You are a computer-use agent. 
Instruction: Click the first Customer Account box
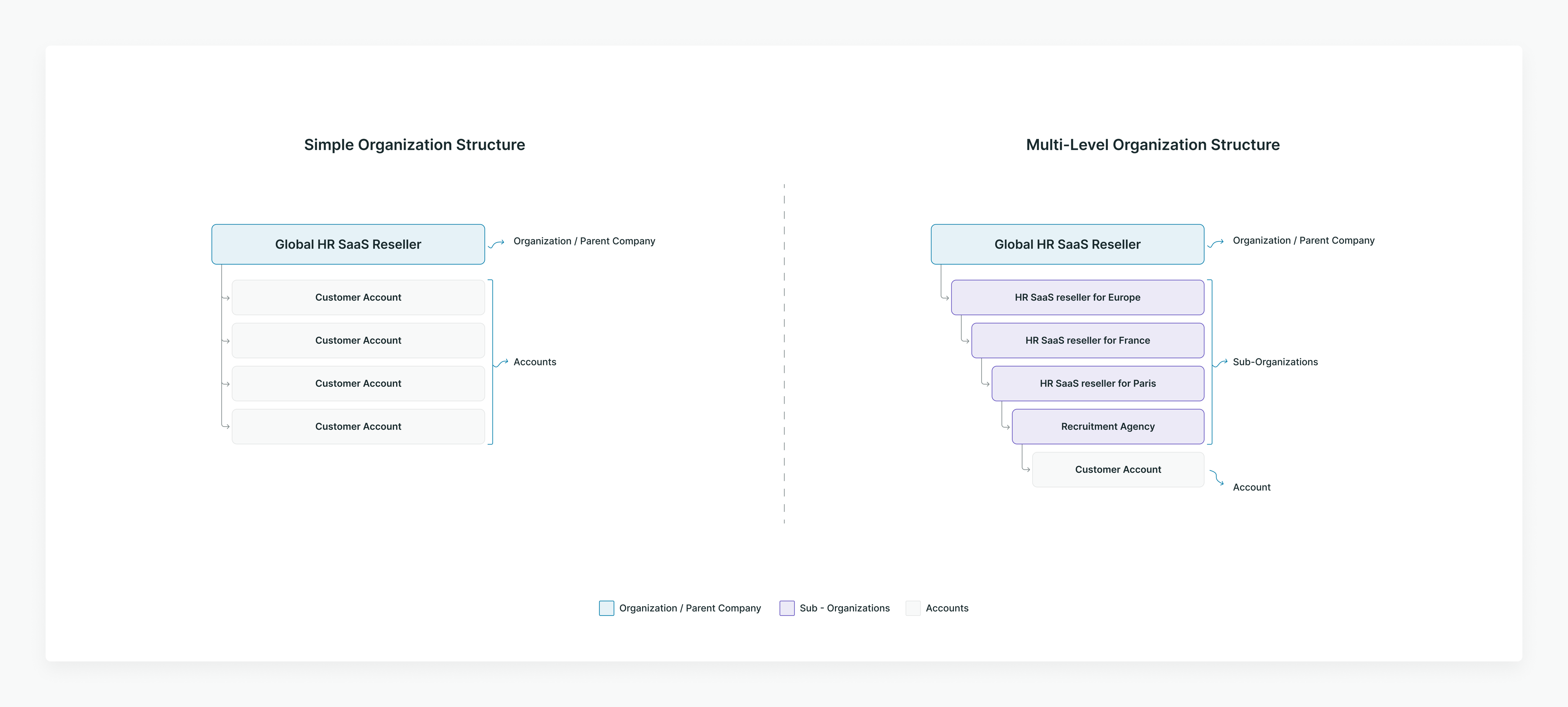click(x=358, y=297)
